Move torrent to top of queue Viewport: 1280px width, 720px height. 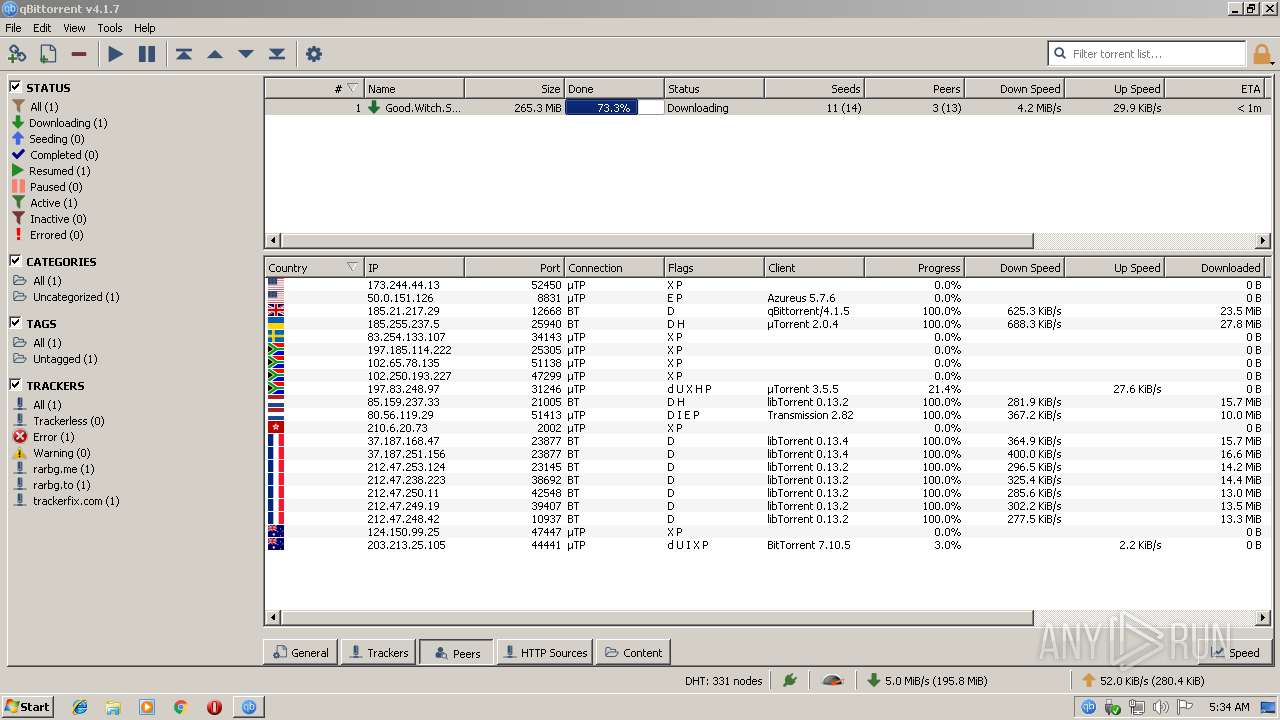[184, 54]
